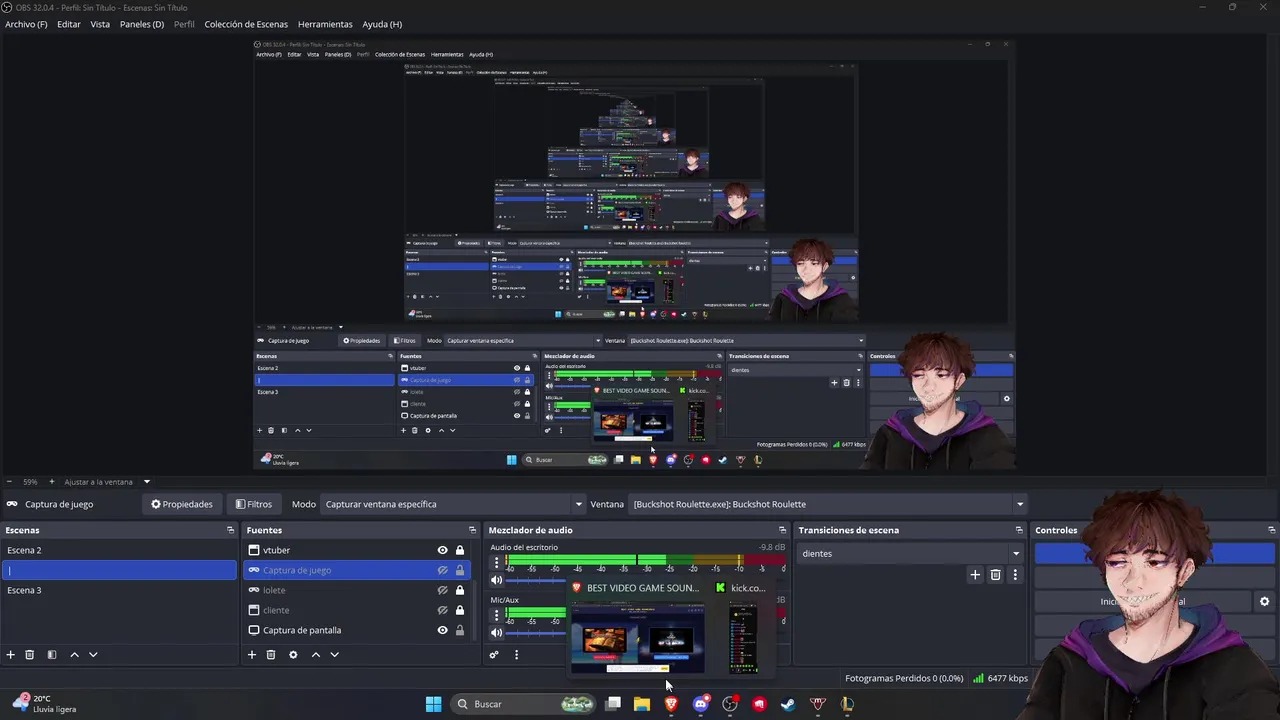Unlock the vtuber source
The width and height of the screenshot is (1280, 720).
point(460,550)
